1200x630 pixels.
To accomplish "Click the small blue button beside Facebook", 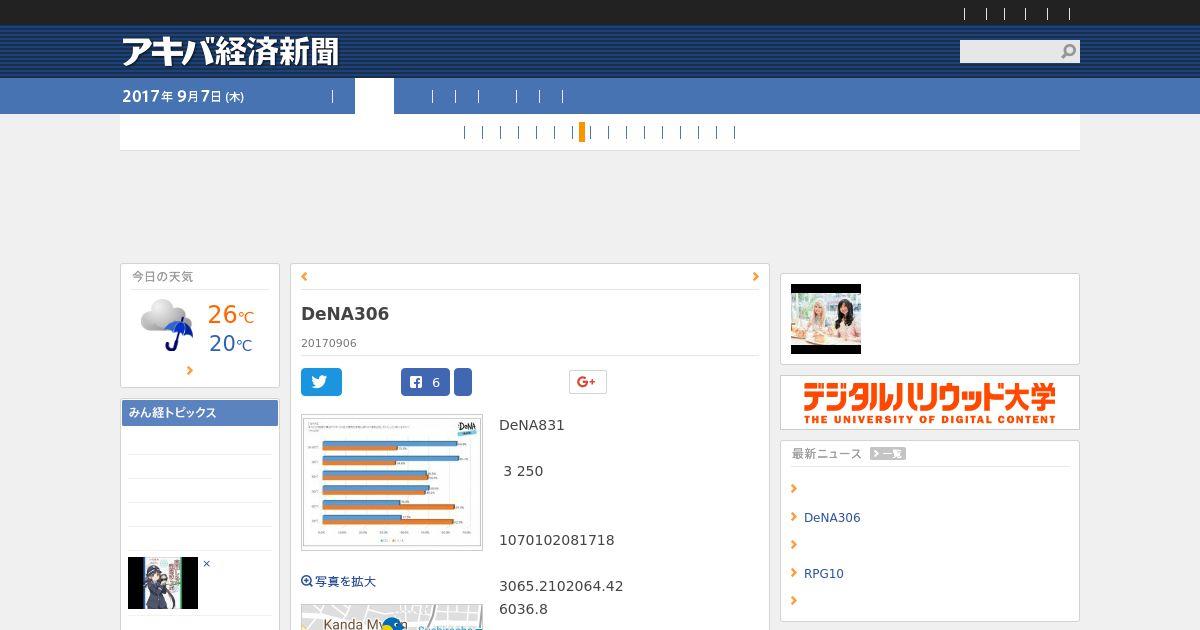I will pos(463,382).
